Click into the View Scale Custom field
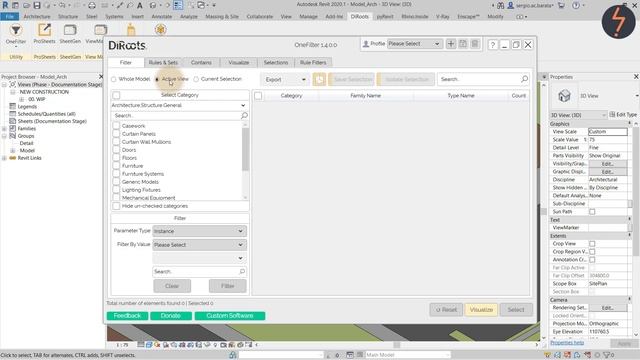This screenshot has height=360, width=640. (608, 131)
